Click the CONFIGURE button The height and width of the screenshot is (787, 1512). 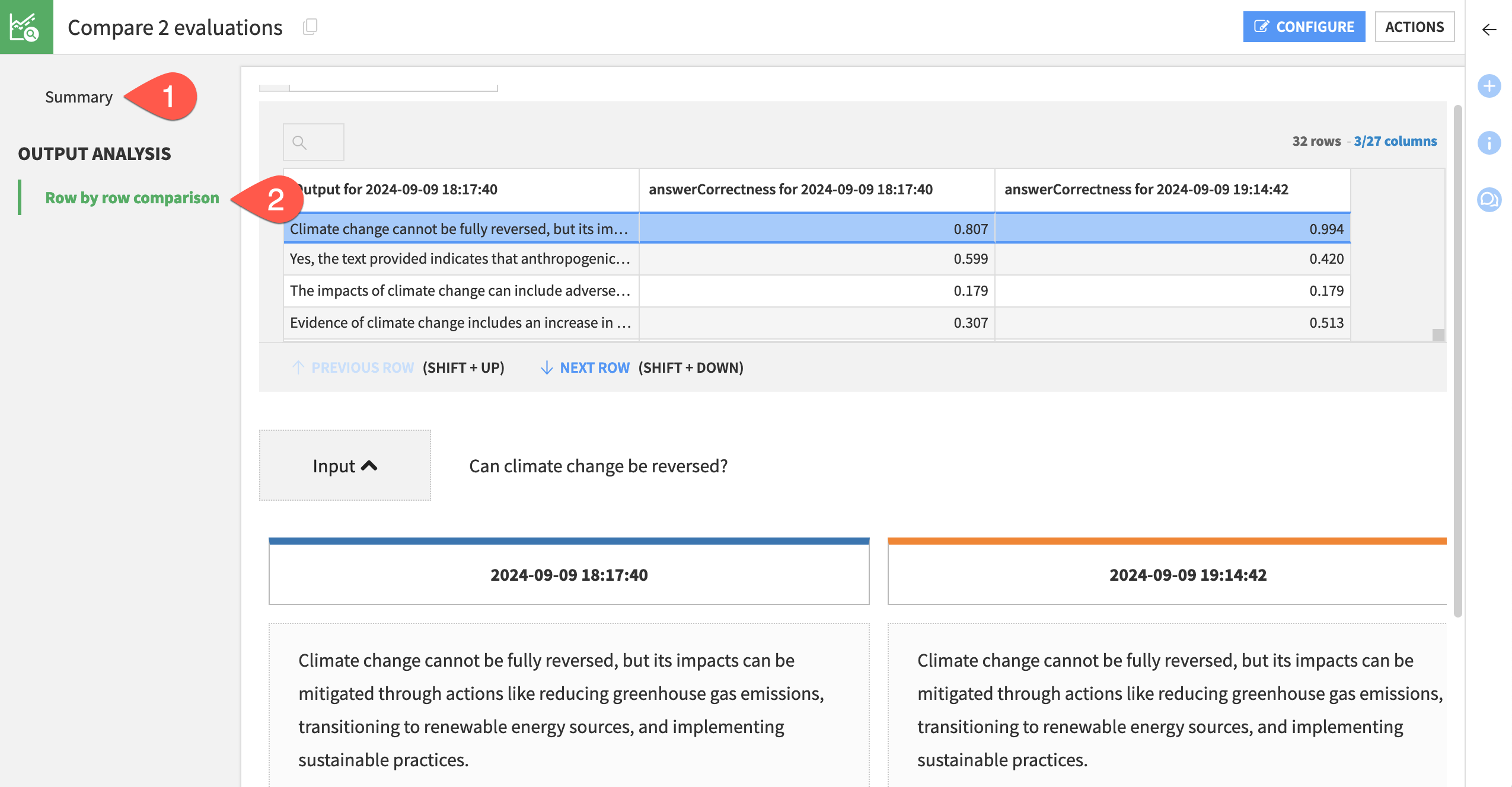1303,26
